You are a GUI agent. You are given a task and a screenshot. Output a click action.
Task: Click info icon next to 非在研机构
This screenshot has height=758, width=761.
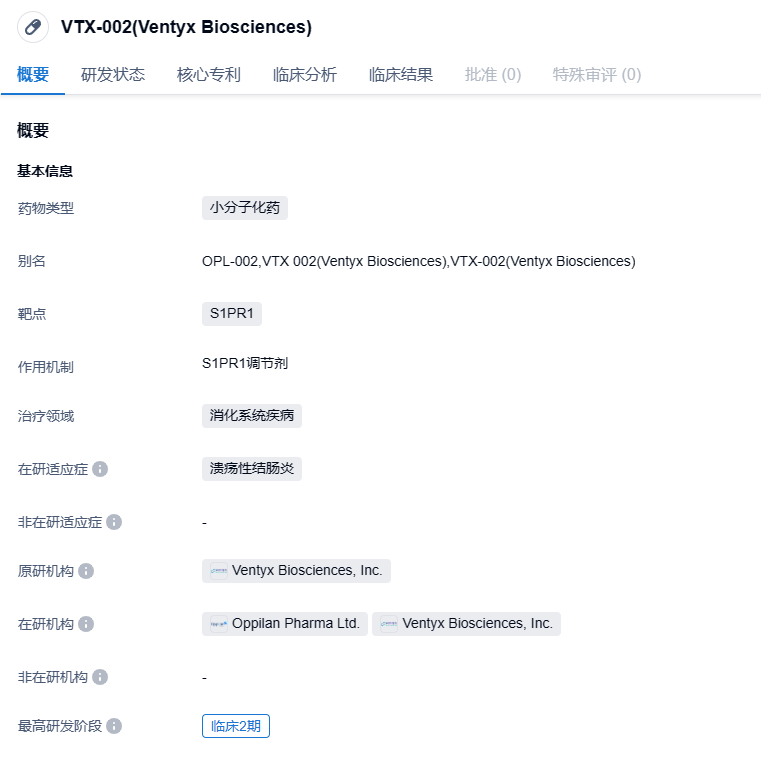pyautogui.click(x=100, y=677)
